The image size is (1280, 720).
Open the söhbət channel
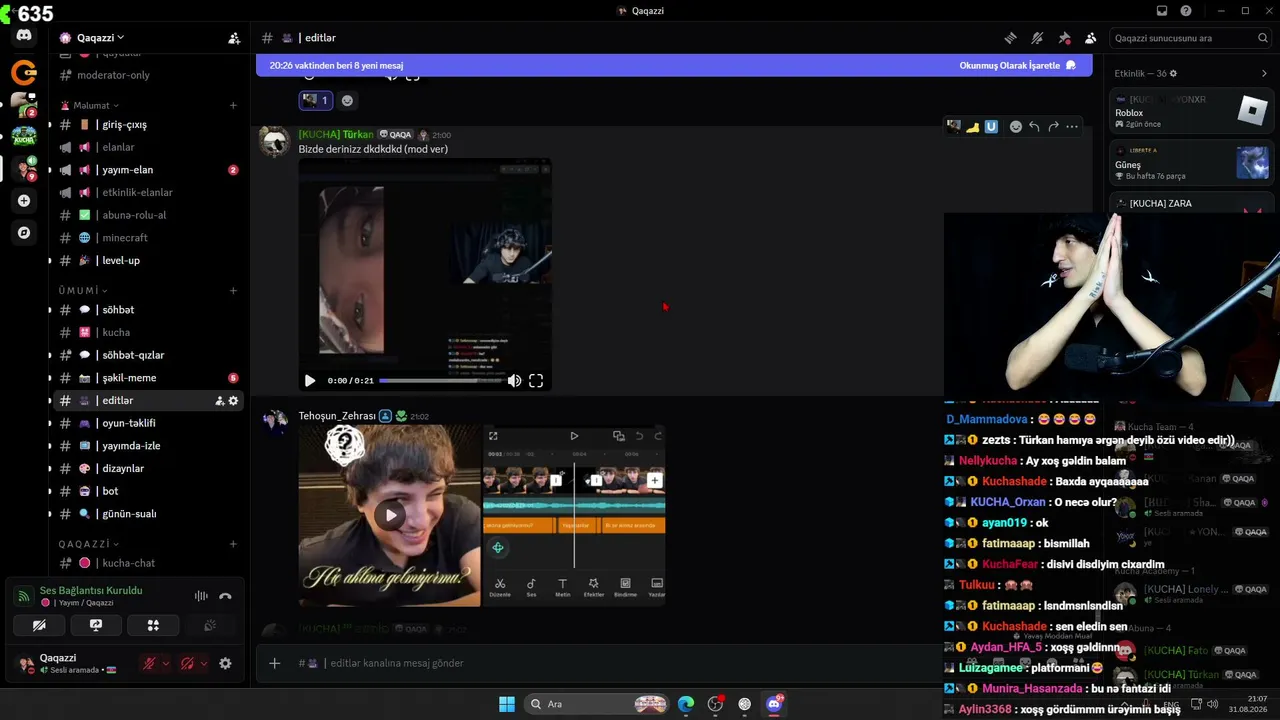point(149,310)
